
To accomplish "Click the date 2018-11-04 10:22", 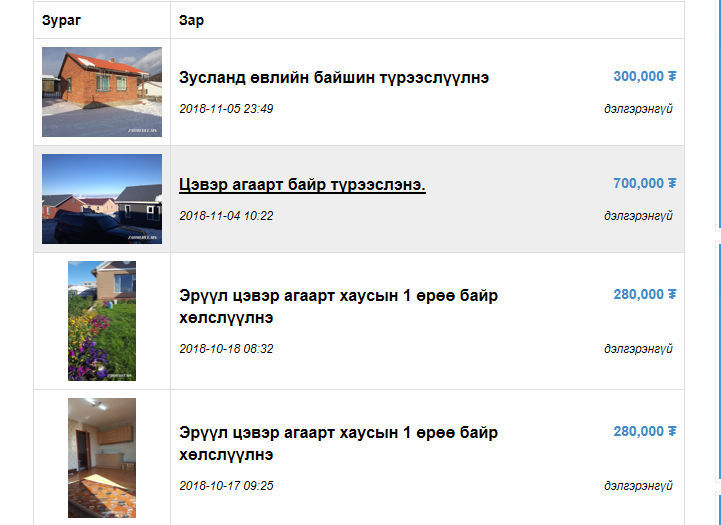I will 226,215.
